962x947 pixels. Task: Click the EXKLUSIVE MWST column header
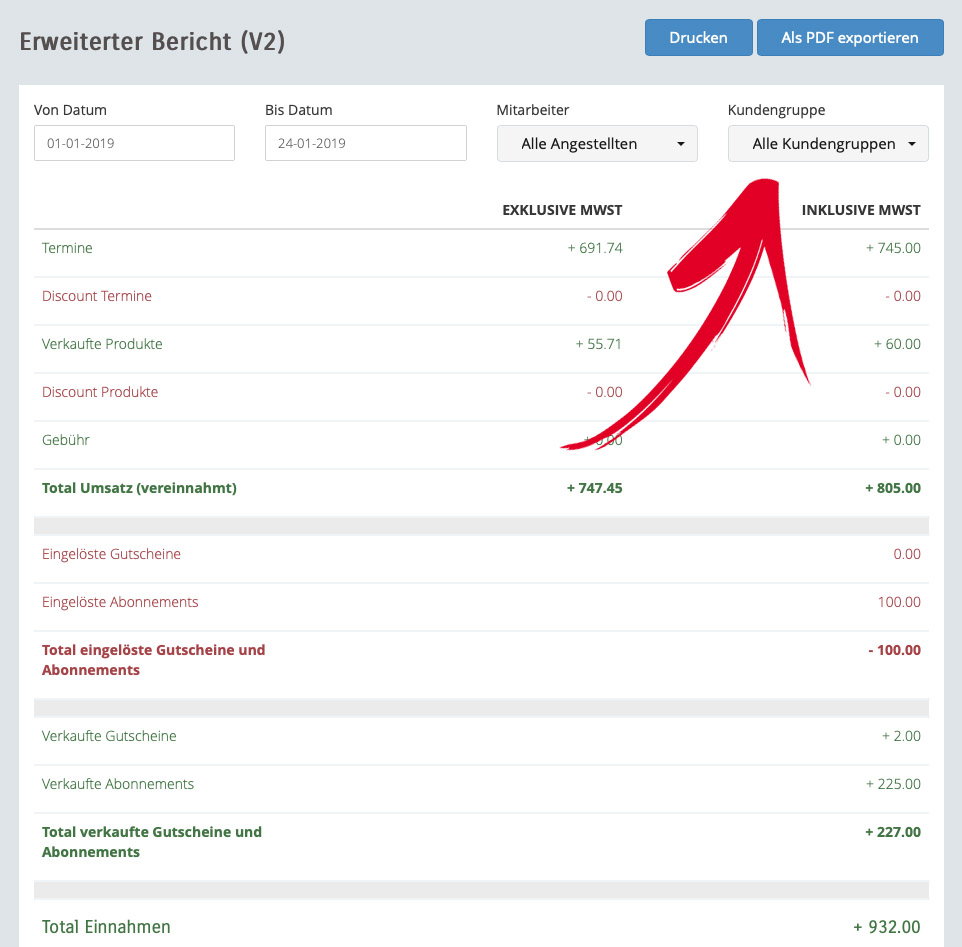(x=562, y=210)
